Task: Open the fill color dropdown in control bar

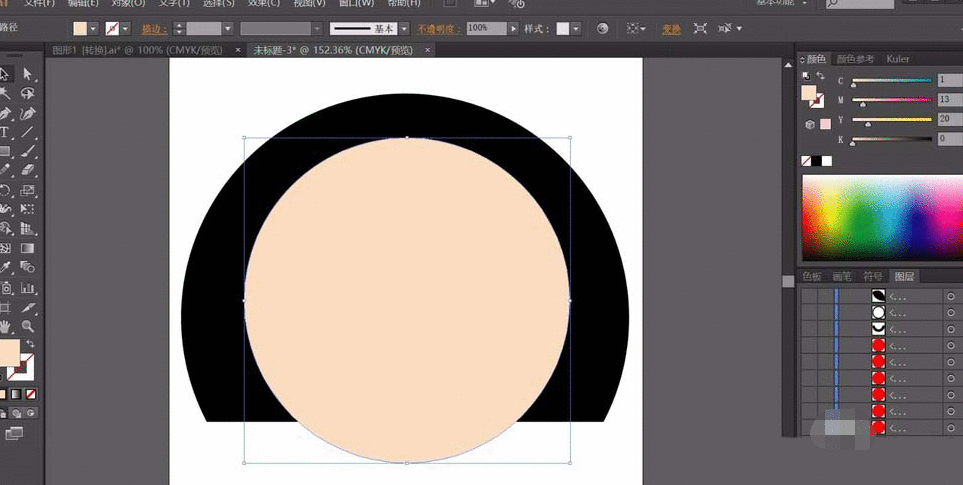Action: point(95,29)
